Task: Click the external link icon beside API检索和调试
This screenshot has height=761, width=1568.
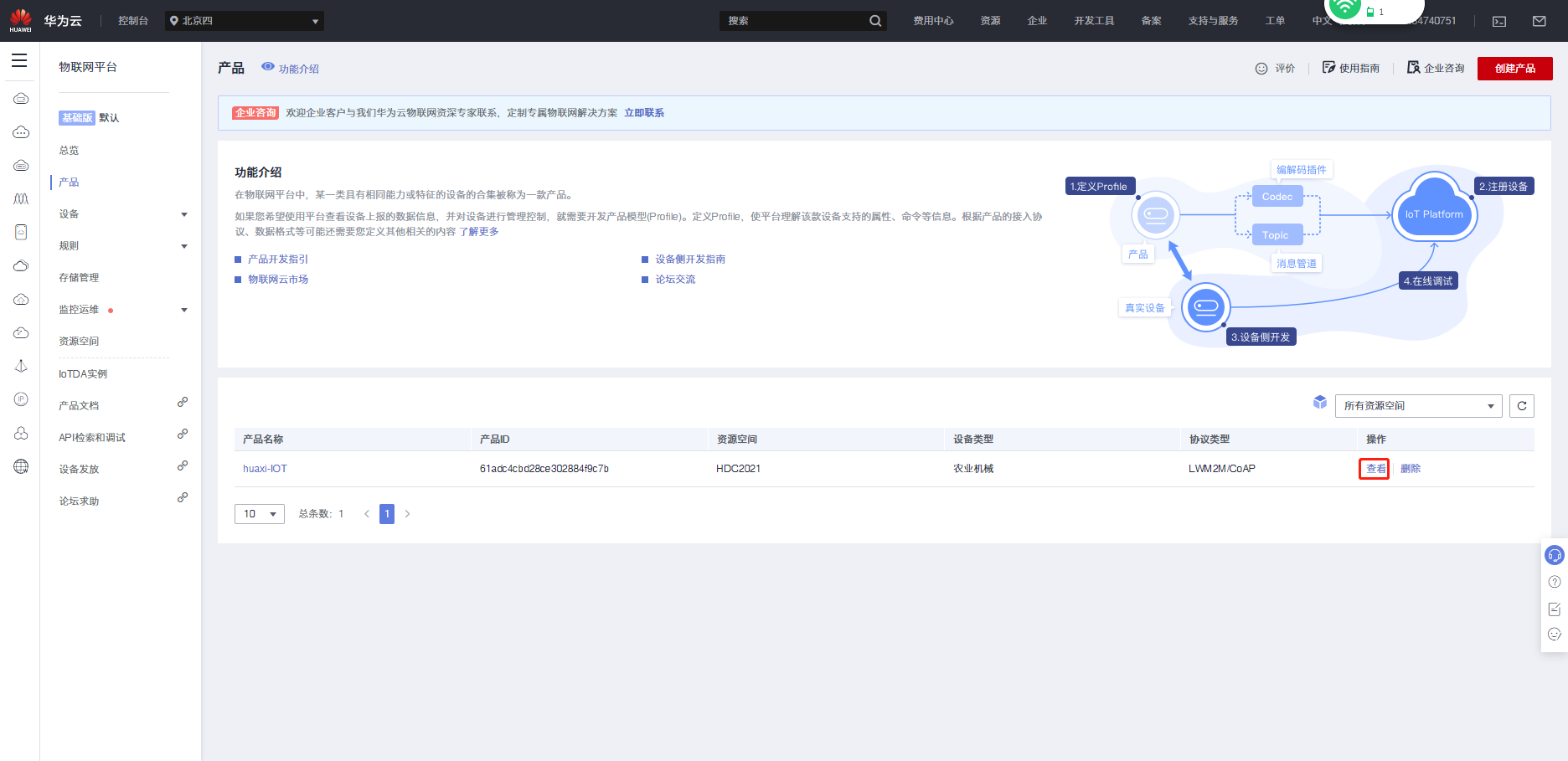Action: click(x=183, y=434)
